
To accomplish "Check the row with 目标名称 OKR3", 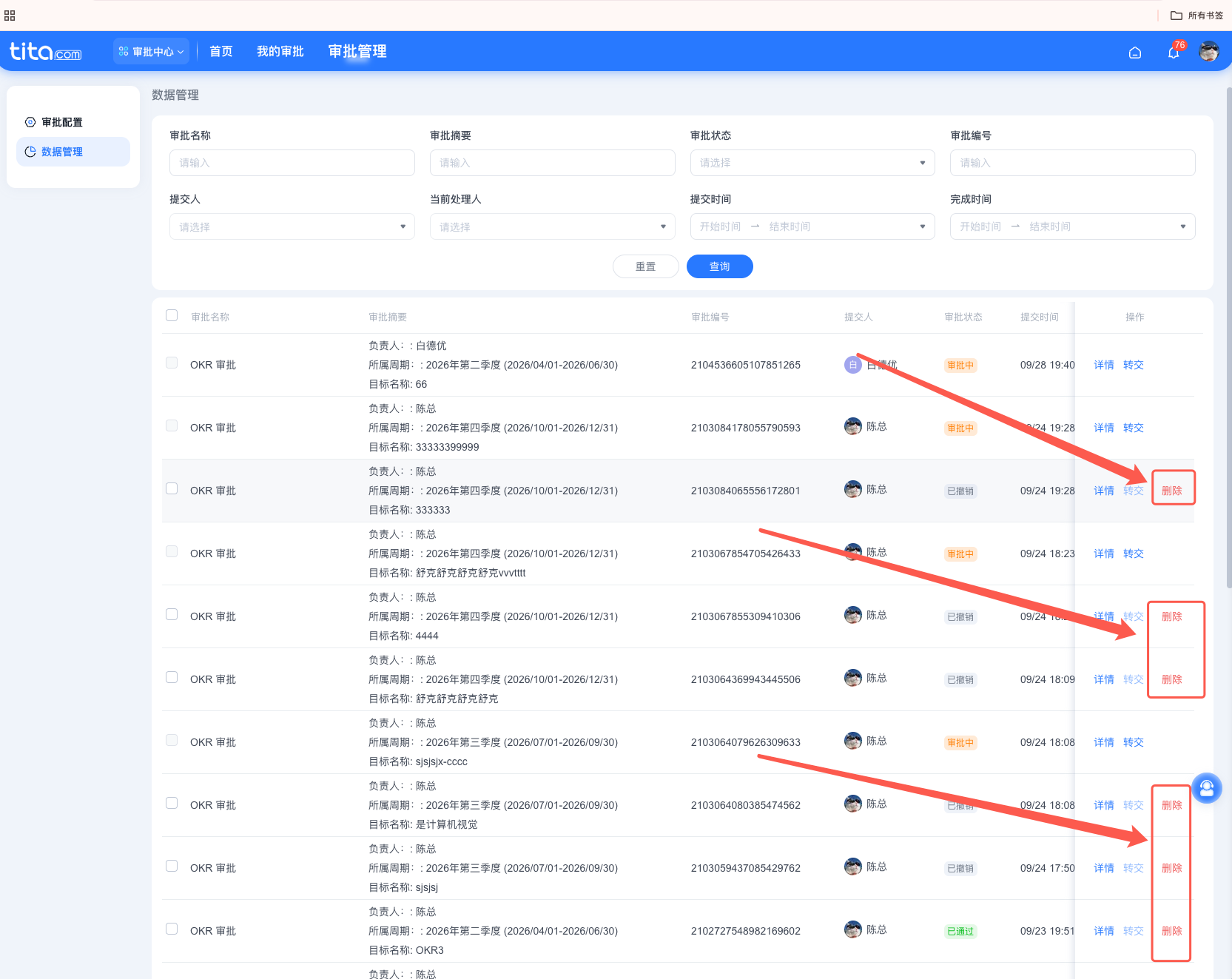I will [172, 929].
